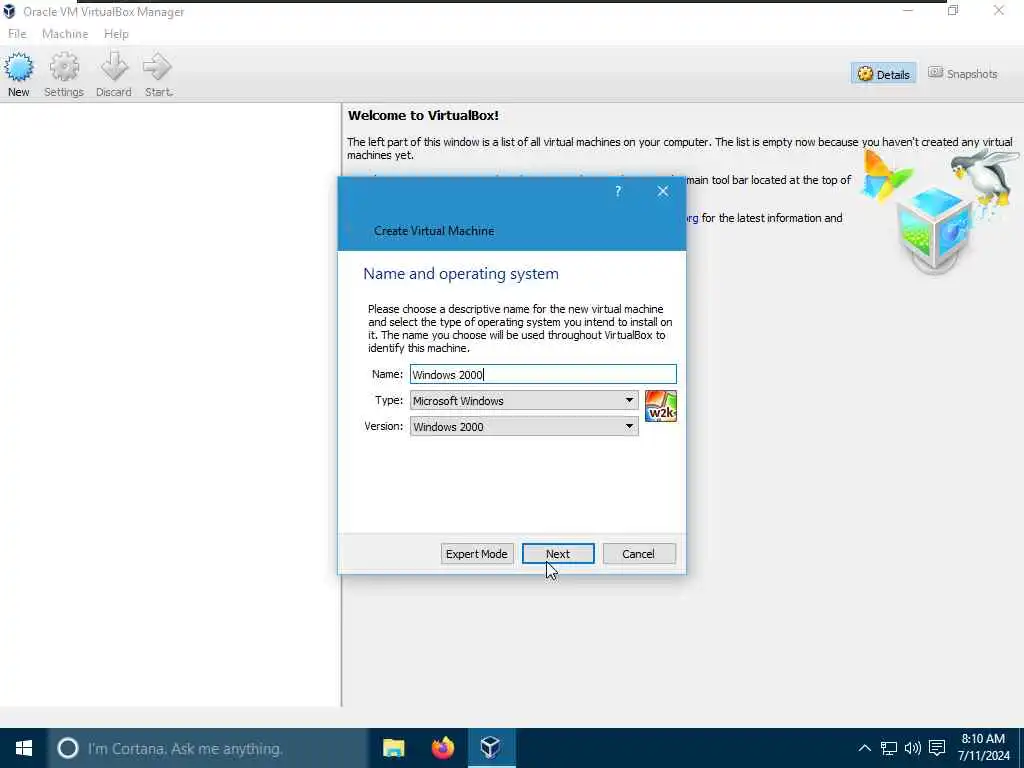Click the VirtualBox taskbar icon

[491, 748]
